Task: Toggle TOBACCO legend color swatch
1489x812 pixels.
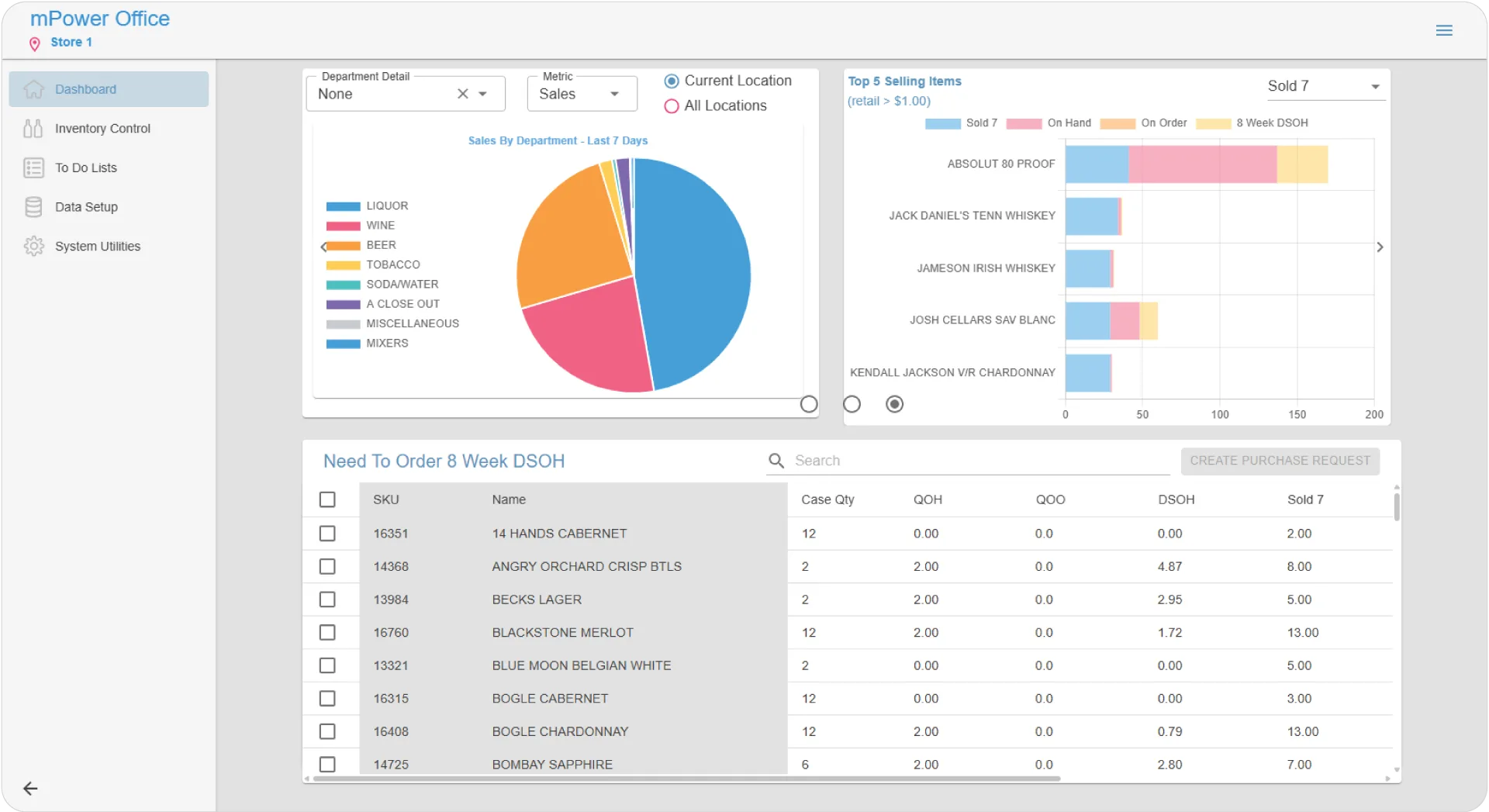Action: tap(343, 265)
